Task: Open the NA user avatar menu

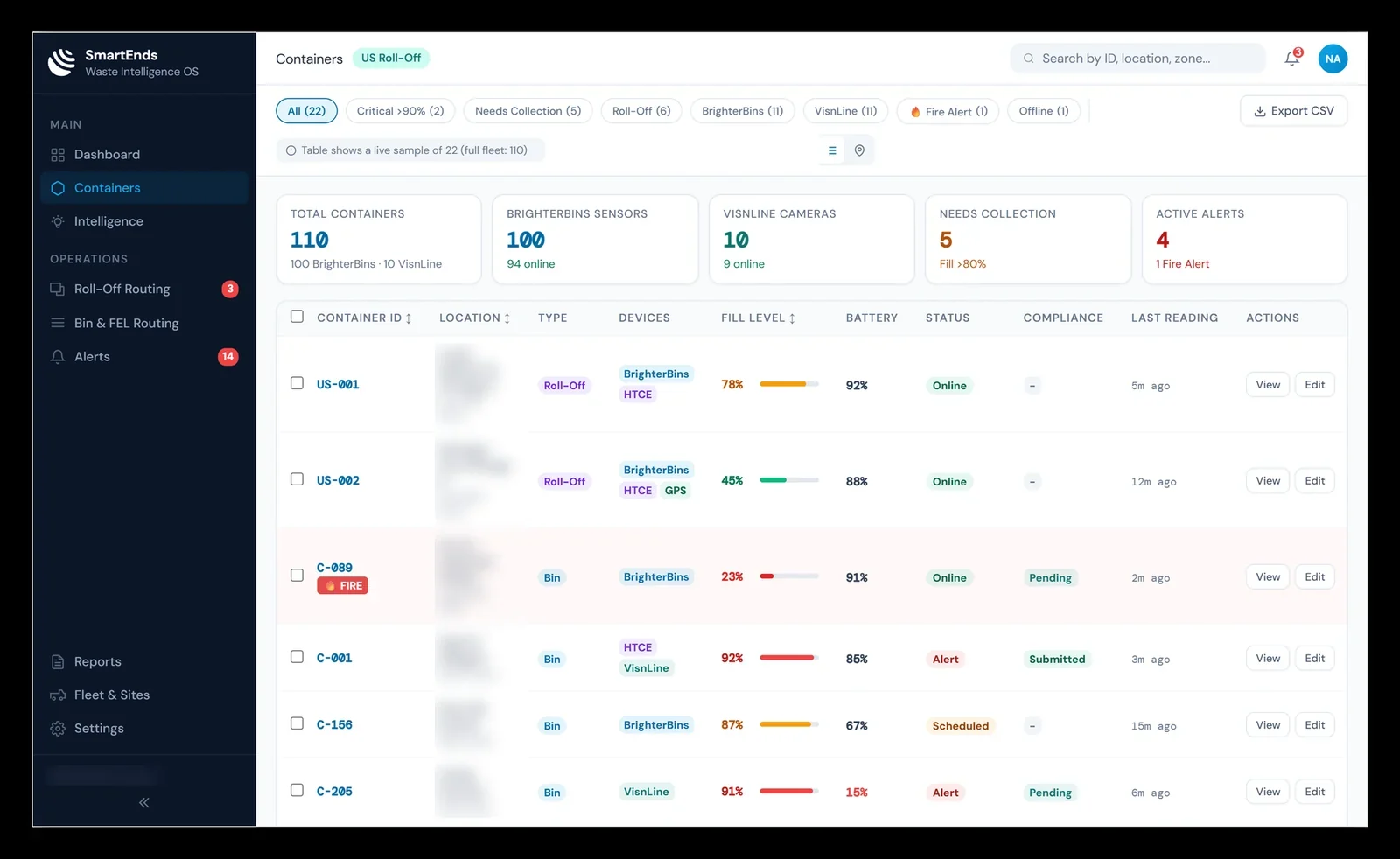Action: (x=1333, y=59)
